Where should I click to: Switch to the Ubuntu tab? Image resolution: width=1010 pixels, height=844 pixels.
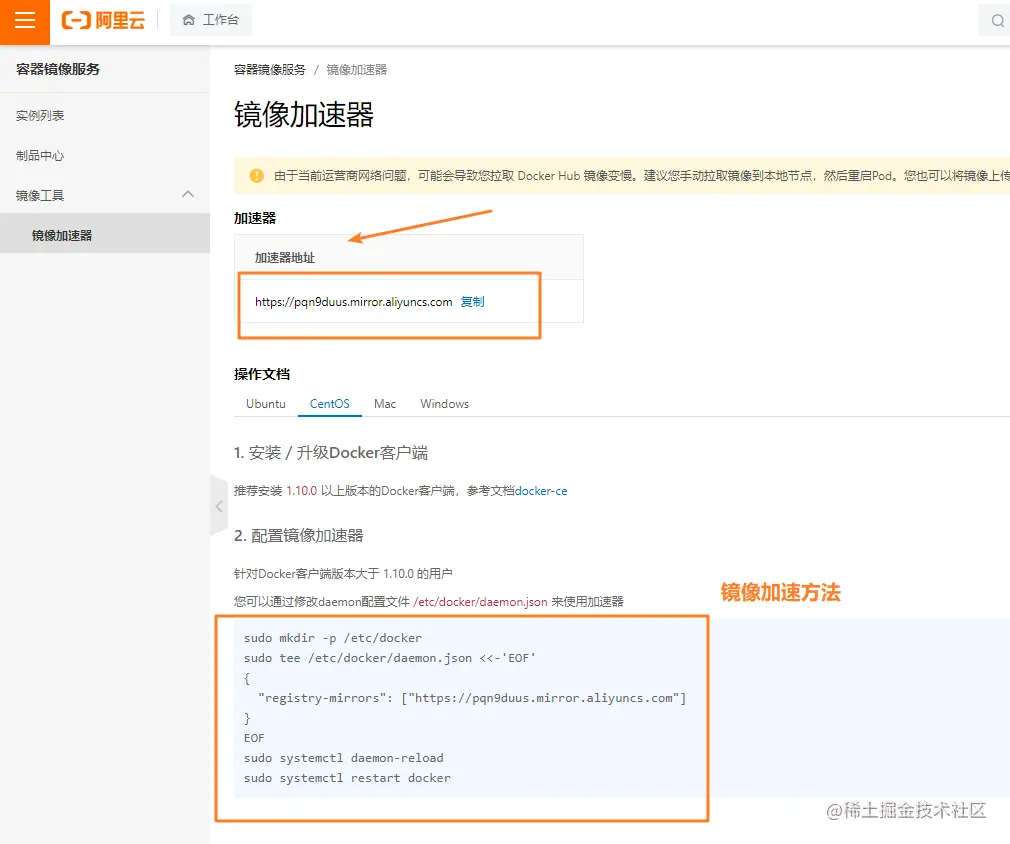tap(265, 404)
